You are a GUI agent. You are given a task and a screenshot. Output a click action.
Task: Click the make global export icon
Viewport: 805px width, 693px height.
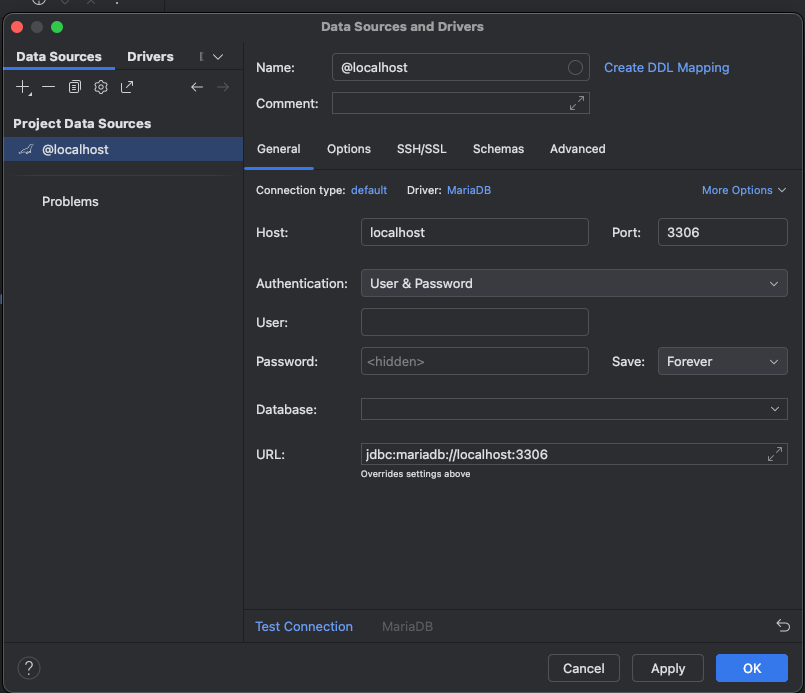coord(127,88)
